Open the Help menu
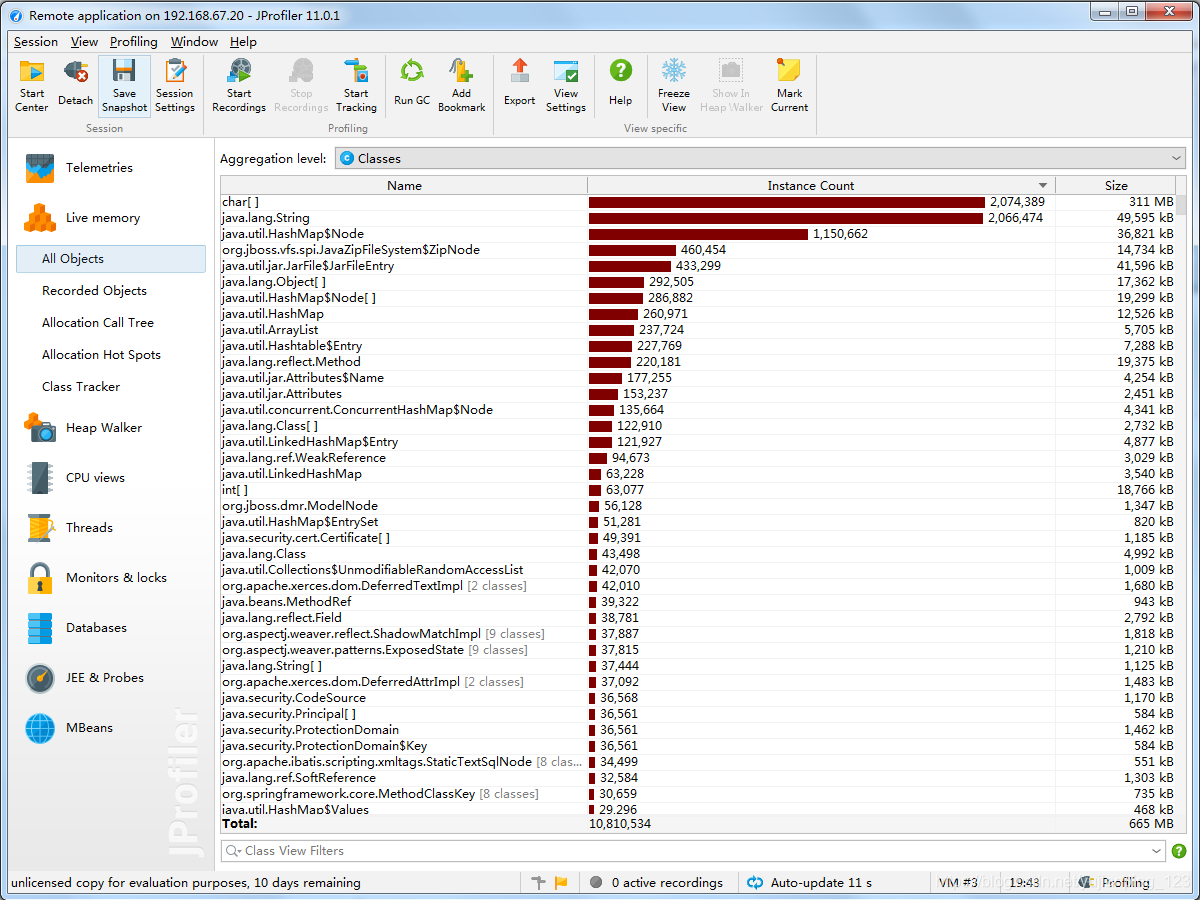Image resolution: width=1200 pixels, height=900 pixels. point(243,42)
